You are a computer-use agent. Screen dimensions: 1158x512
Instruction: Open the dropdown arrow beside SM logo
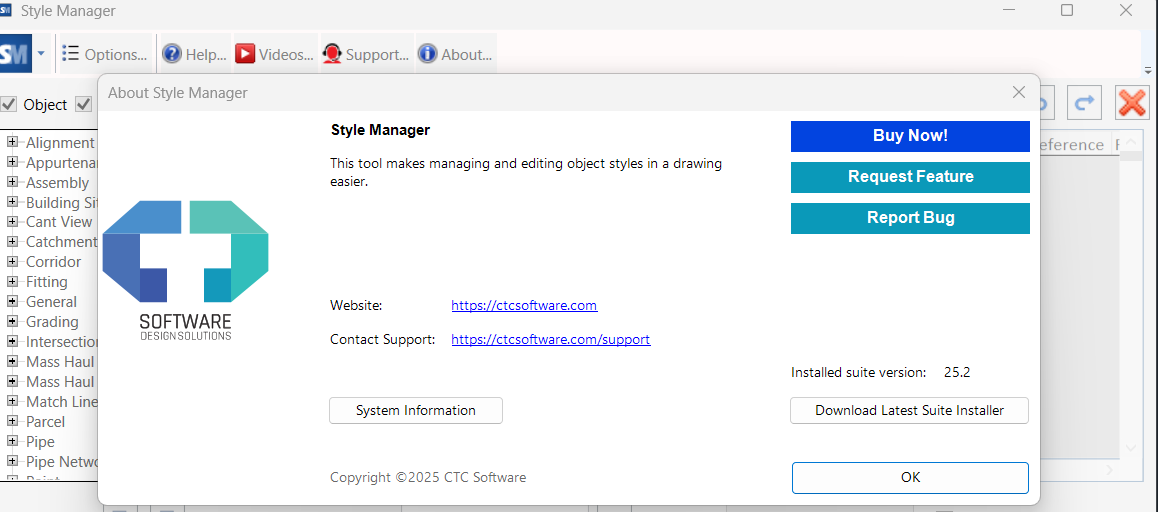coord(41,54)
